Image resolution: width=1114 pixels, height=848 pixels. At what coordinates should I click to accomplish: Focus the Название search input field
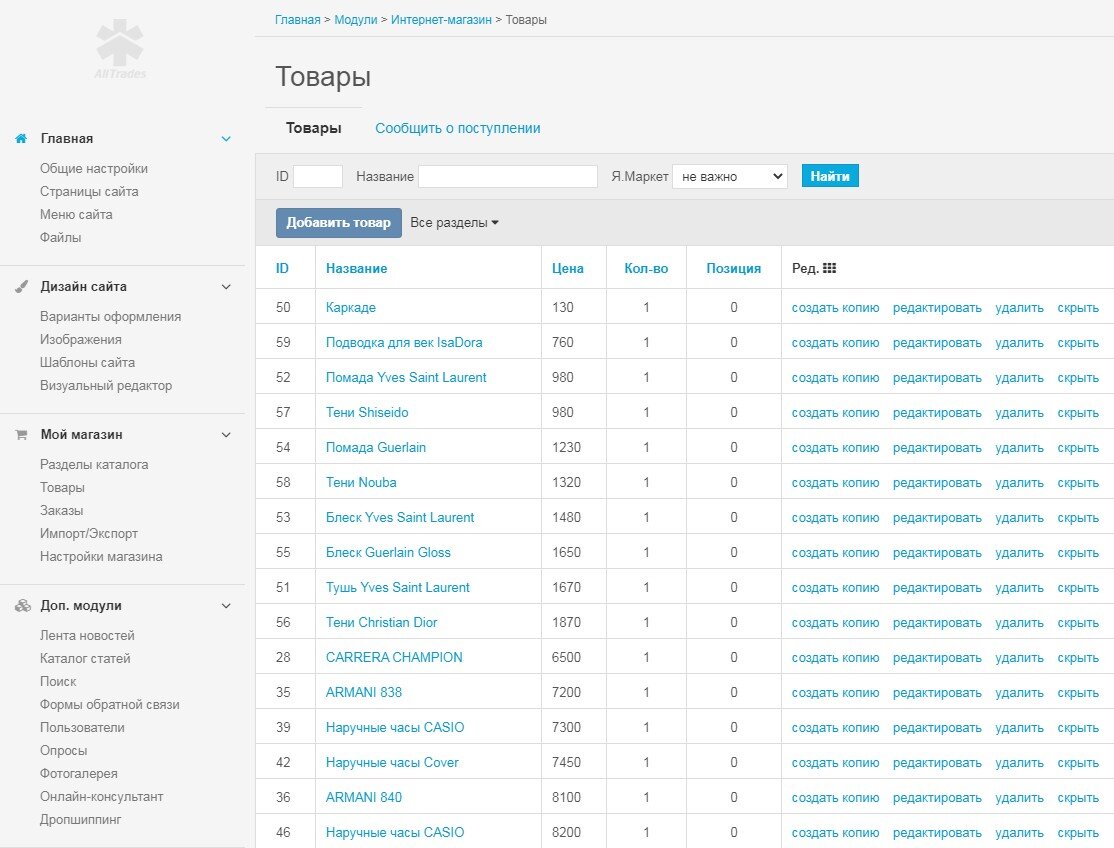click(x=508, y=176)
